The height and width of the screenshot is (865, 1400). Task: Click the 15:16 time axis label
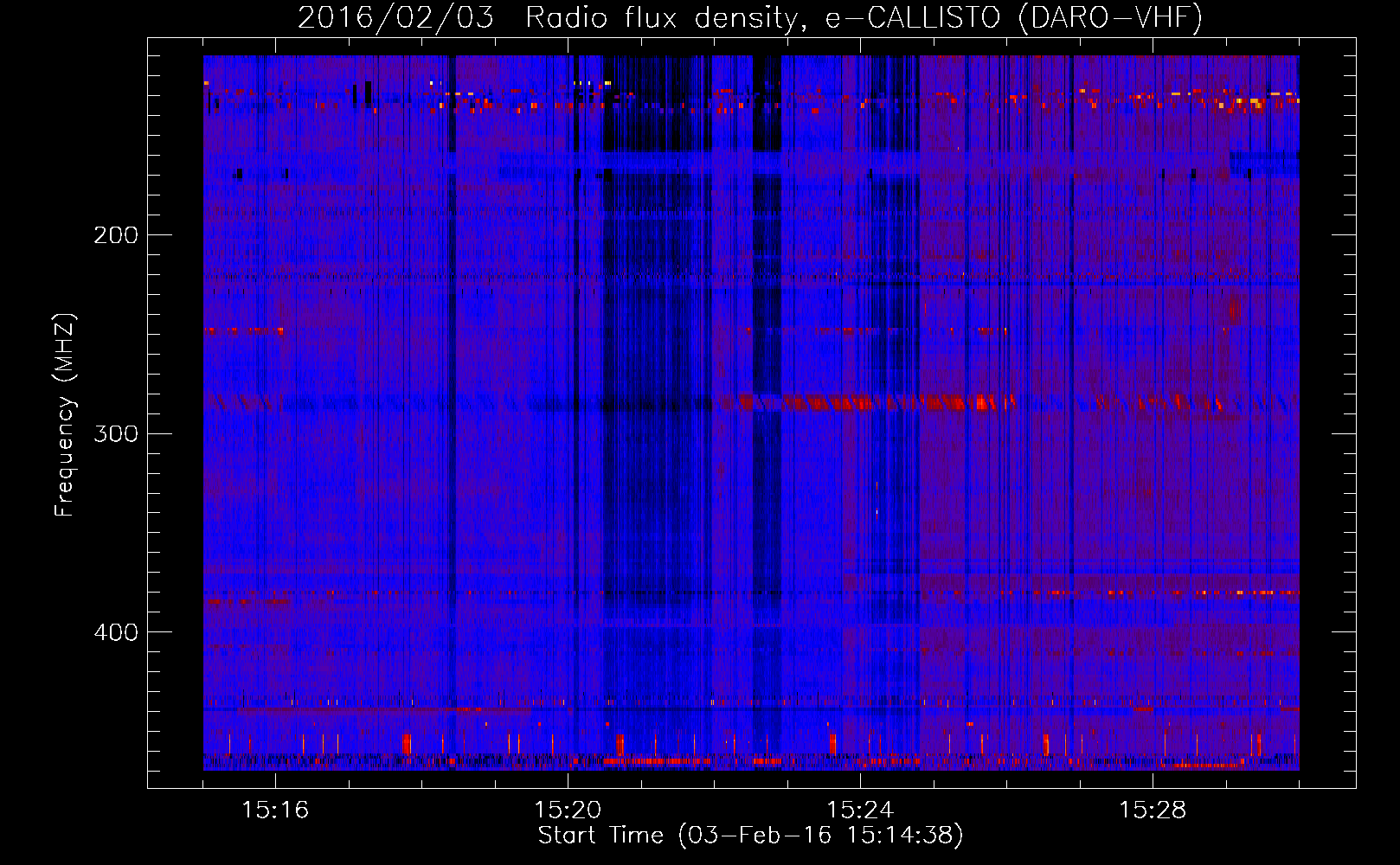275,811
